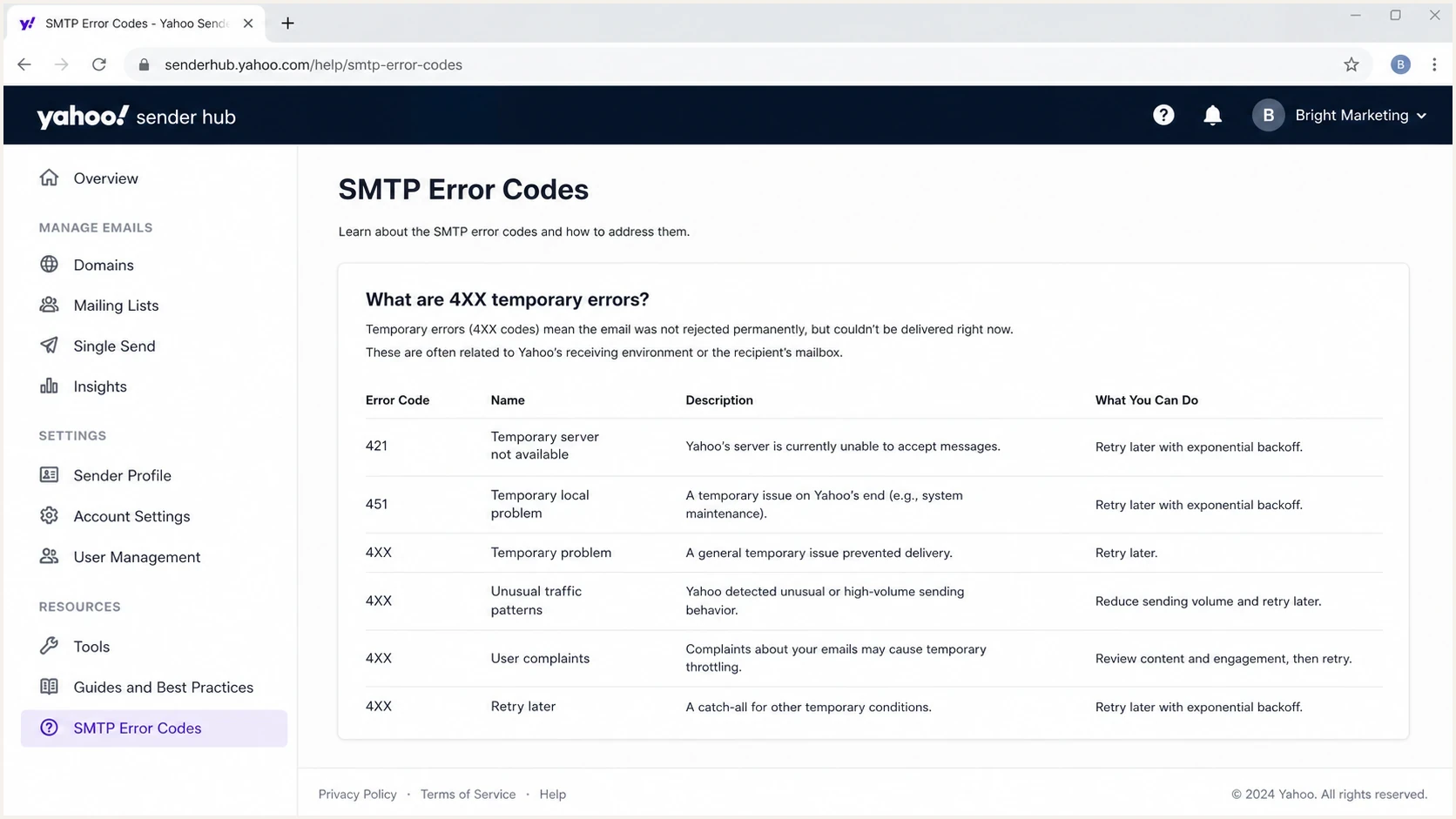Click the Sender Profile card icon
This screenshot has width=1456, height=819.
click(49, 474)
